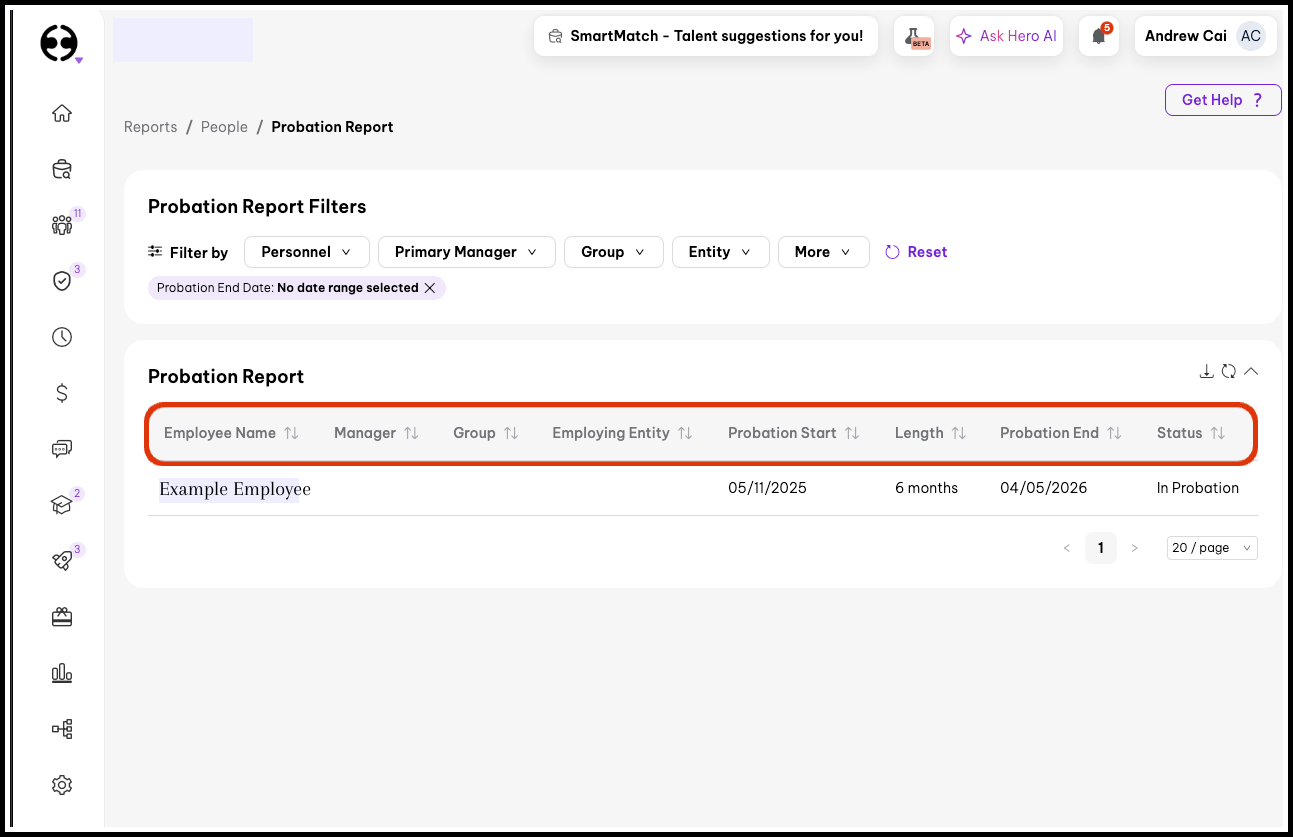The height and width of the screenshot is (837, 1293).
Task: Expand the Personnel filter dropdown
Action: coord(306,252)
